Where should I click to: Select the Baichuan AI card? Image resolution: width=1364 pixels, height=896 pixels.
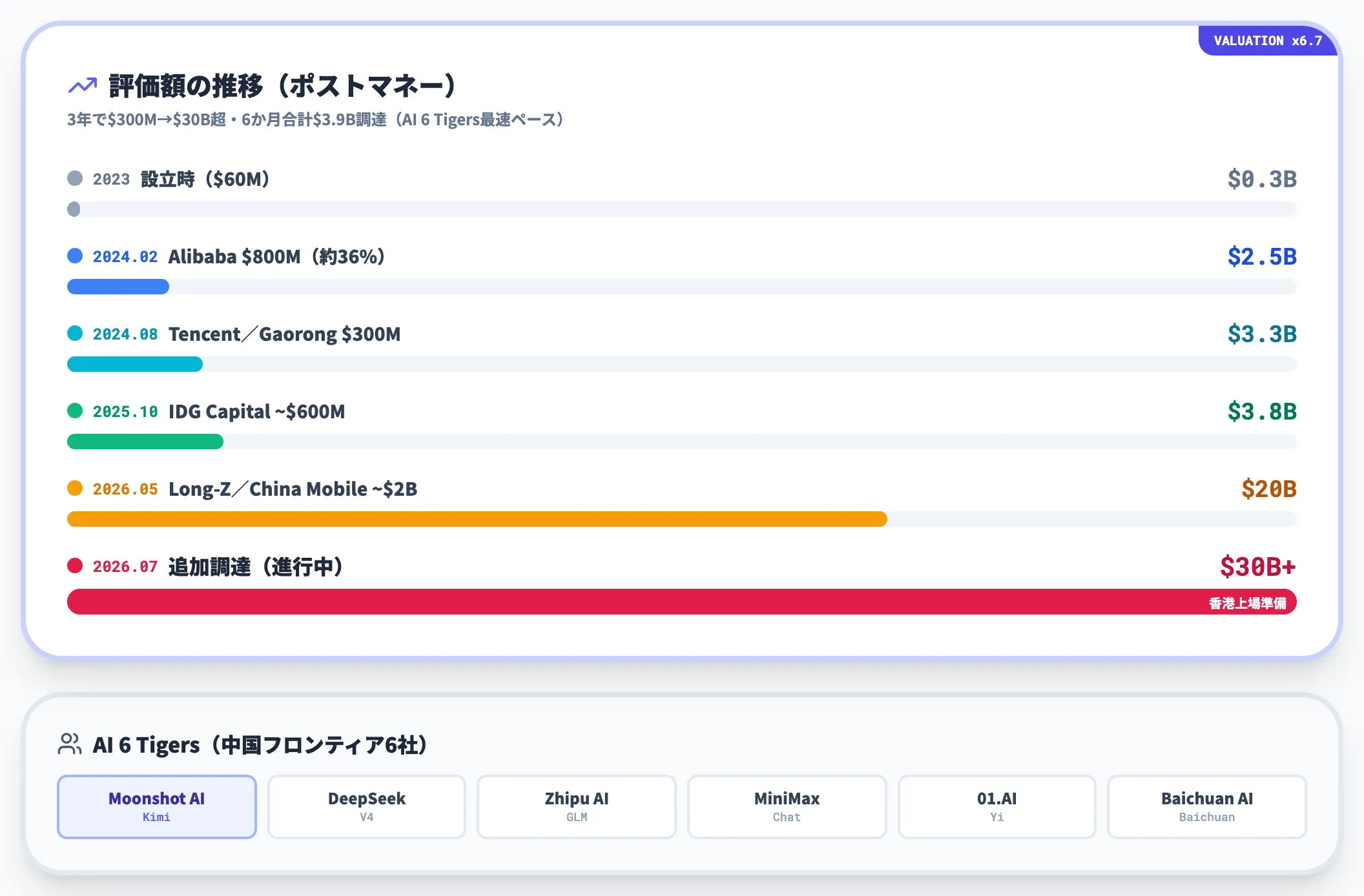point(1207,807)
